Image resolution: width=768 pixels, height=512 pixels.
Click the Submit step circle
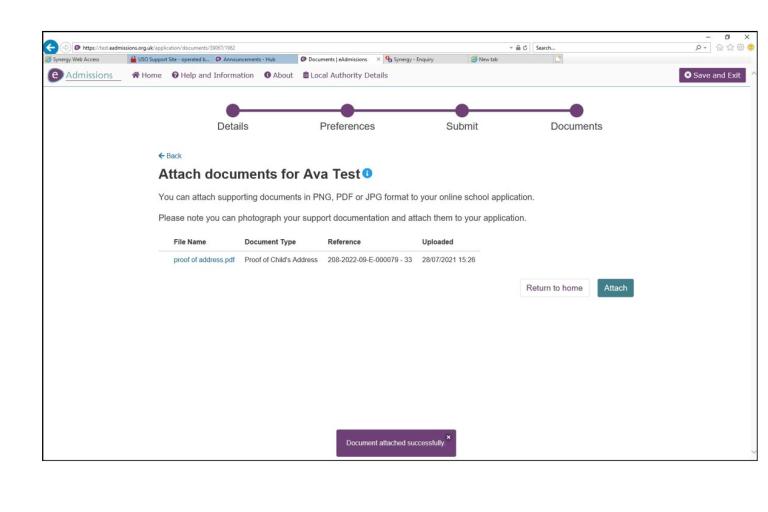462,111
